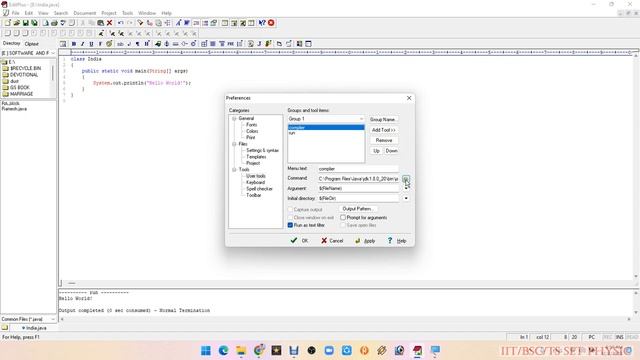Click the Up button in Preferences
Image resolution: width=640 pixels, height=360 pixels.
[376, 151]
